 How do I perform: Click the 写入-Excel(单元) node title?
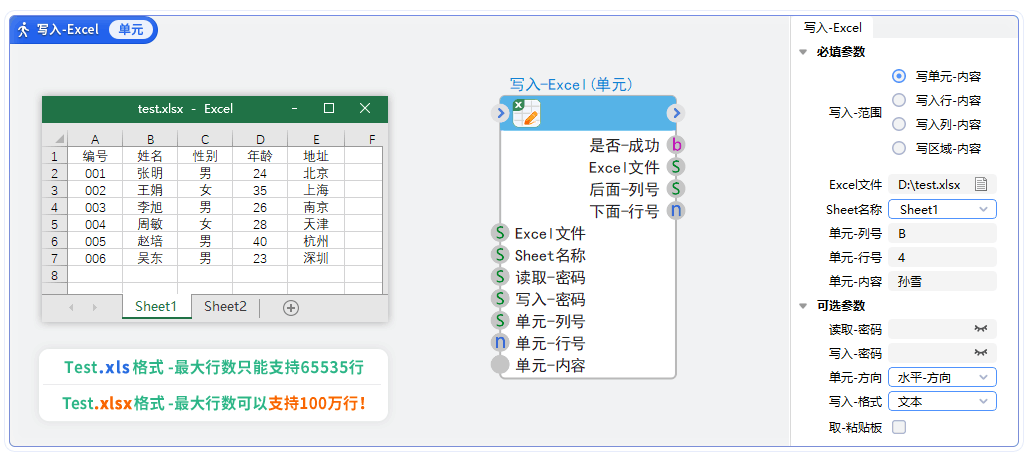571,84
